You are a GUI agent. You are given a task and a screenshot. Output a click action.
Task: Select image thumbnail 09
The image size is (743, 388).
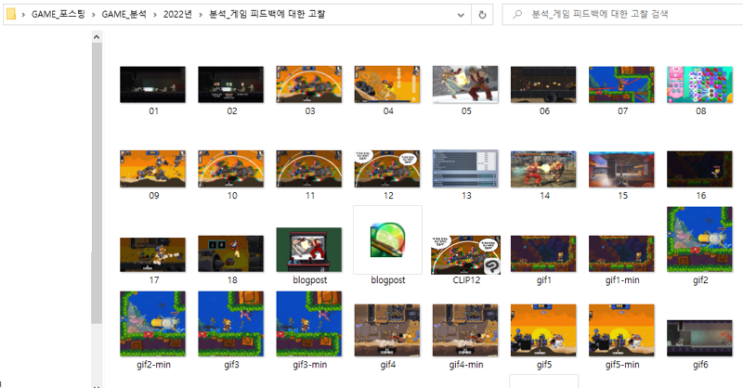coord(153,169)
